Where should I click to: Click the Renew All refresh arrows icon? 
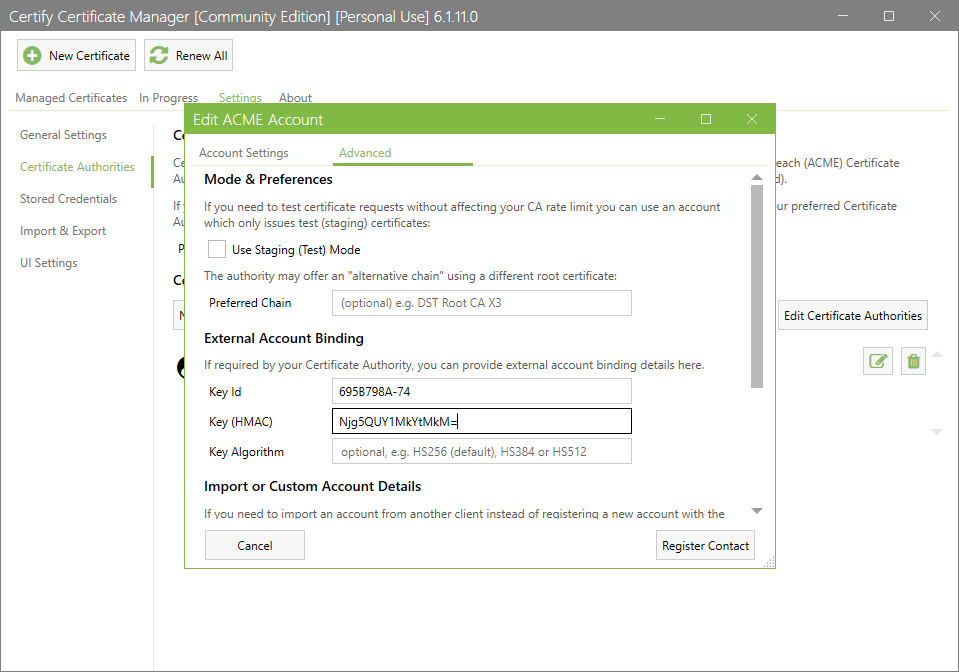pos(159,56)
